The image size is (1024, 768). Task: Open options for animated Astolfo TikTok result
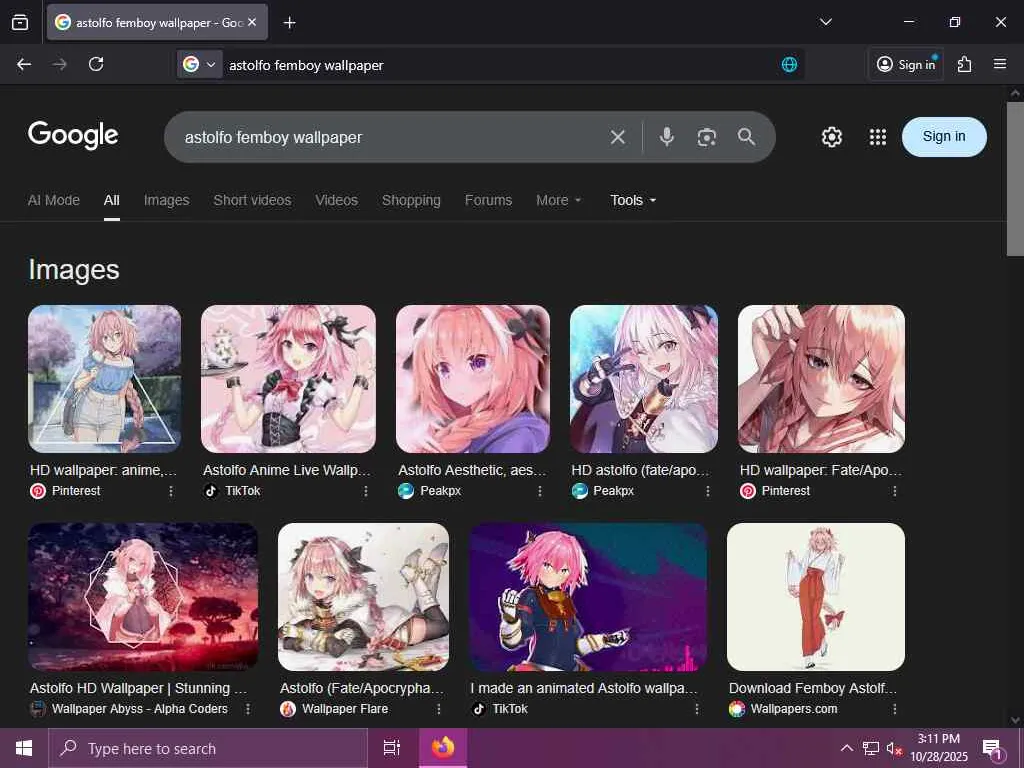[x=697, y=709]
